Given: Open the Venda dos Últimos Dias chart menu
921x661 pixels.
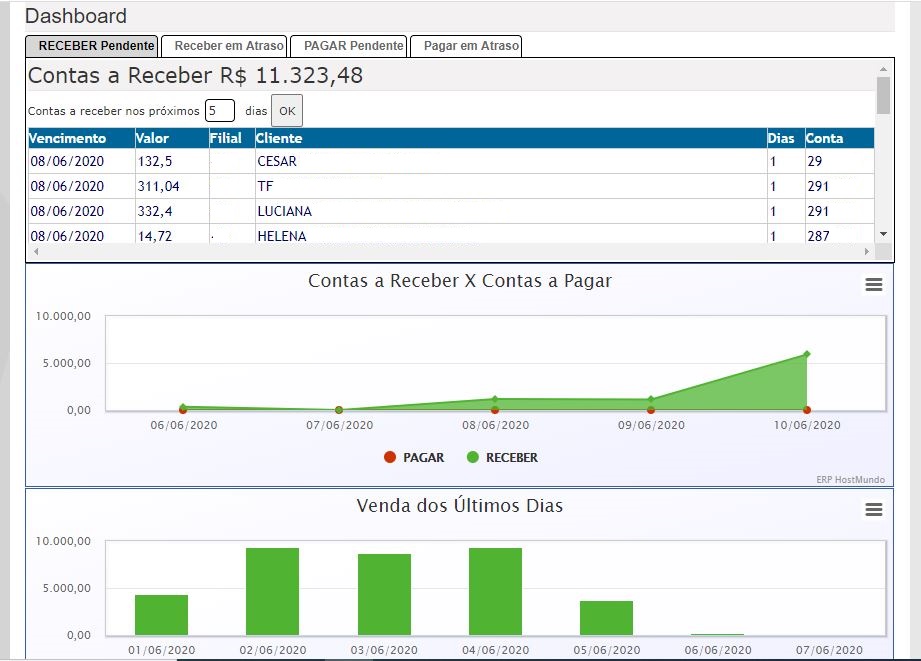Looking at the screenshot, I should (x=873, y=509).
